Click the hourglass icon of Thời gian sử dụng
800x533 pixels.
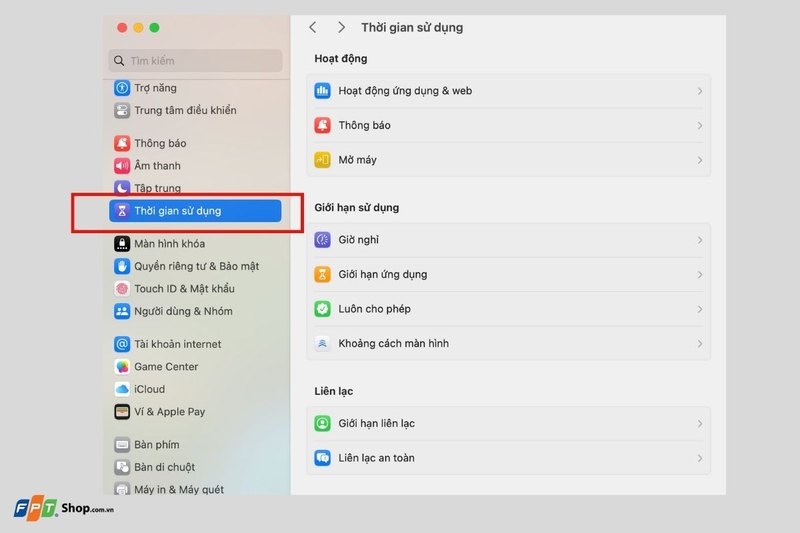click(x=122, y=211)
